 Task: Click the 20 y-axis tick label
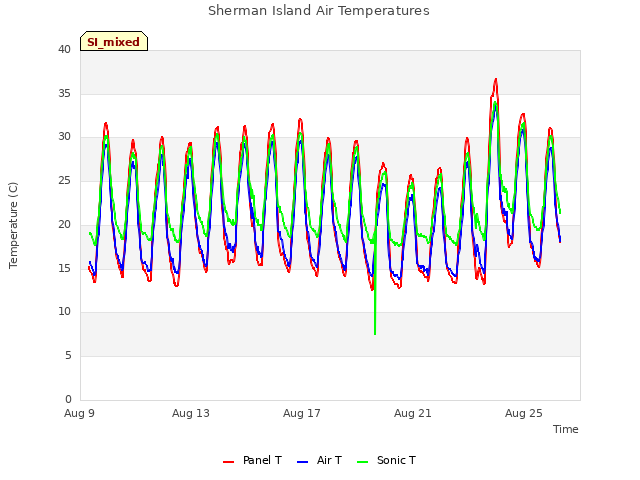[x=64, y=224]
